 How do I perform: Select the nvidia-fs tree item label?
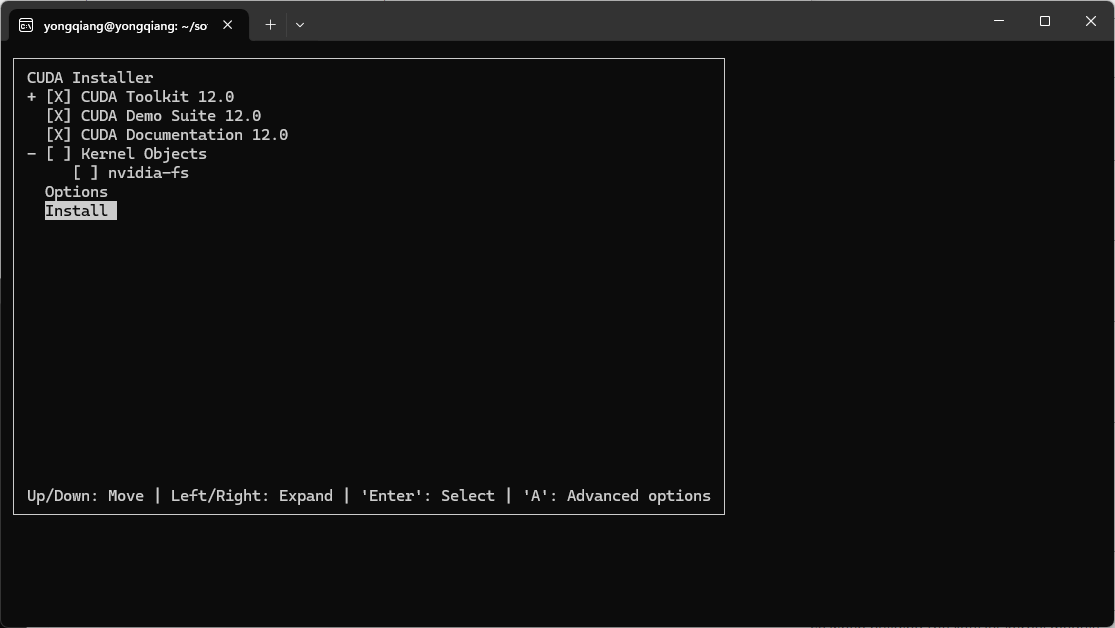pos(150,172)
